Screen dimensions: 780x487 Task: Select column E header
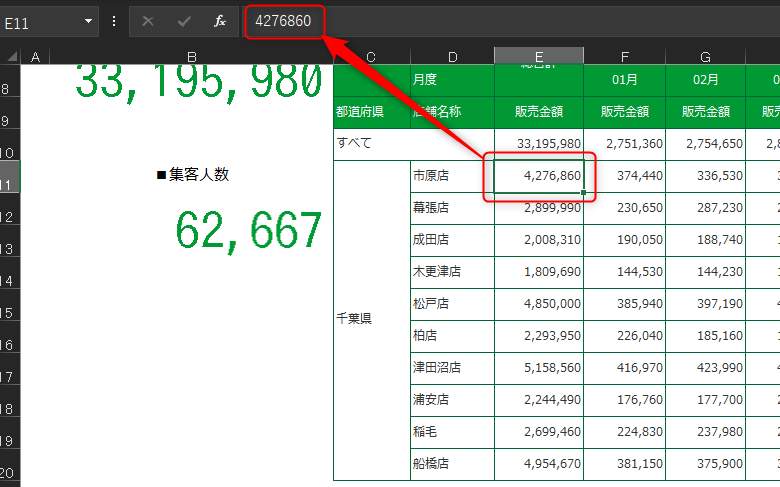[x=539, y=56]
